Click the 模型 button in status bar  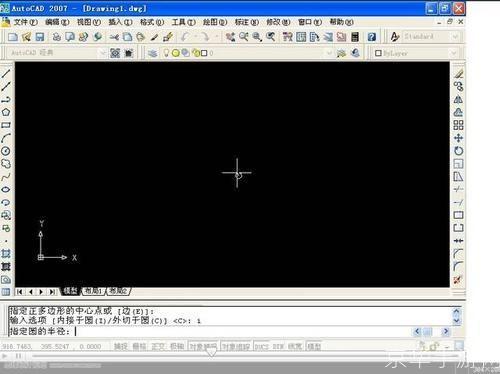pos(314,347)
